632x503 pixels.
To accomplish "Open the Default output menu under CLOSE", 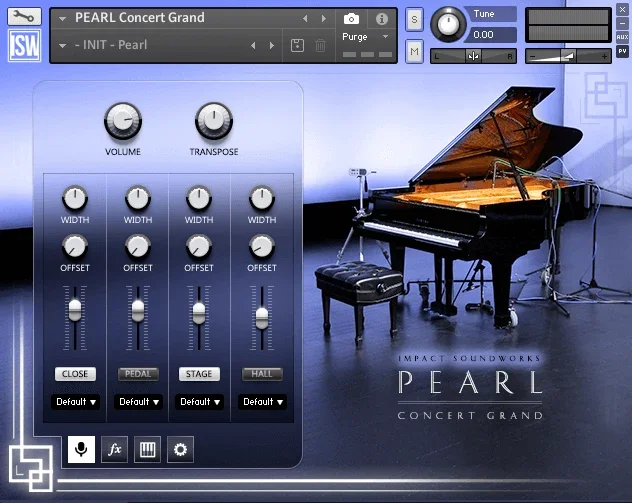I will click(75, 402).
